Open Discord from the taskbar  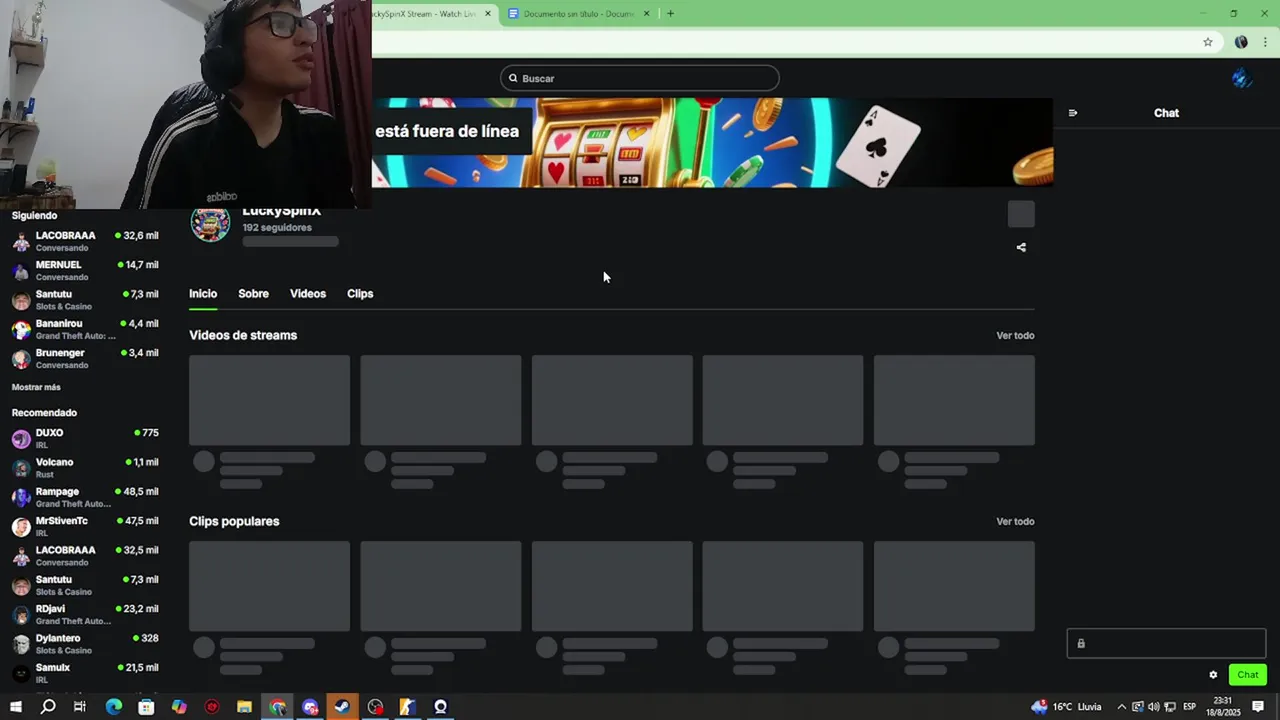tap(310, 707)
